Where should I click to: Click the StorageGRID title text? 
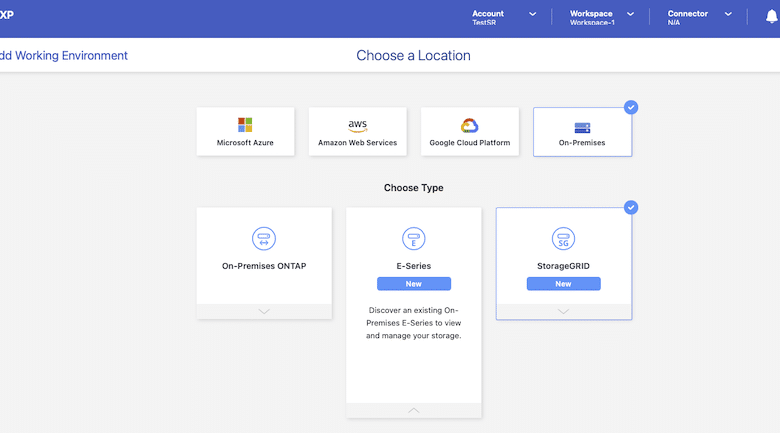(x=563, y=266)
